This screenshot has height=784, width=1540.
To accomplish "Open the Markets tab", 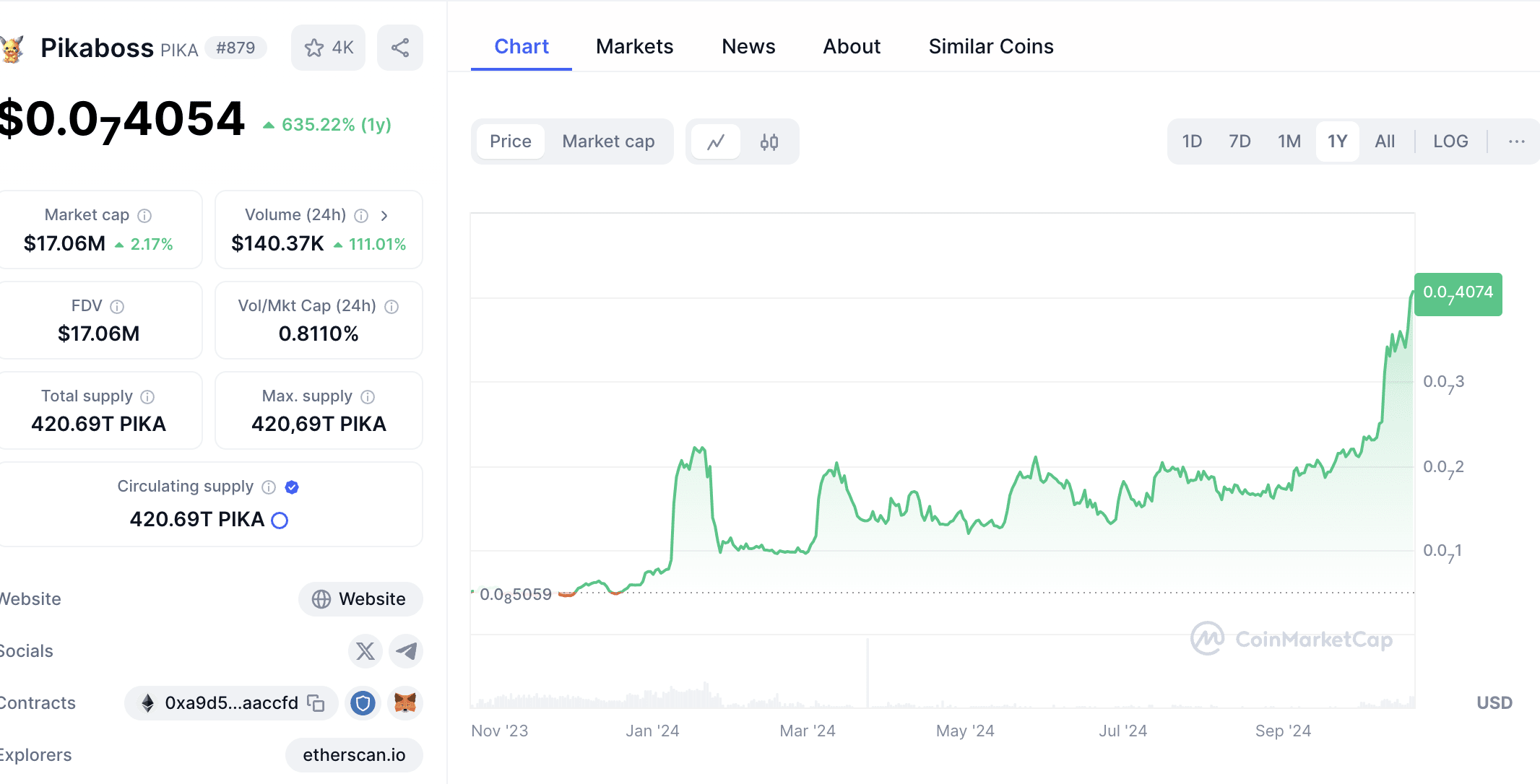I will click(634, 47).
